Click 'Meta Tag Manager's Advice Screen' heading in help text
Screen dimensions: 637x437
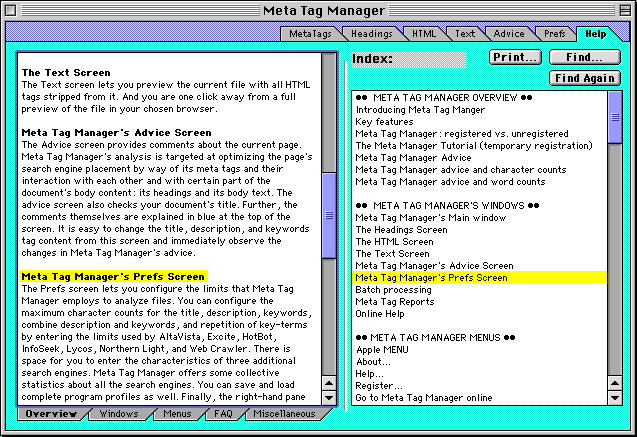click(116, 133)
